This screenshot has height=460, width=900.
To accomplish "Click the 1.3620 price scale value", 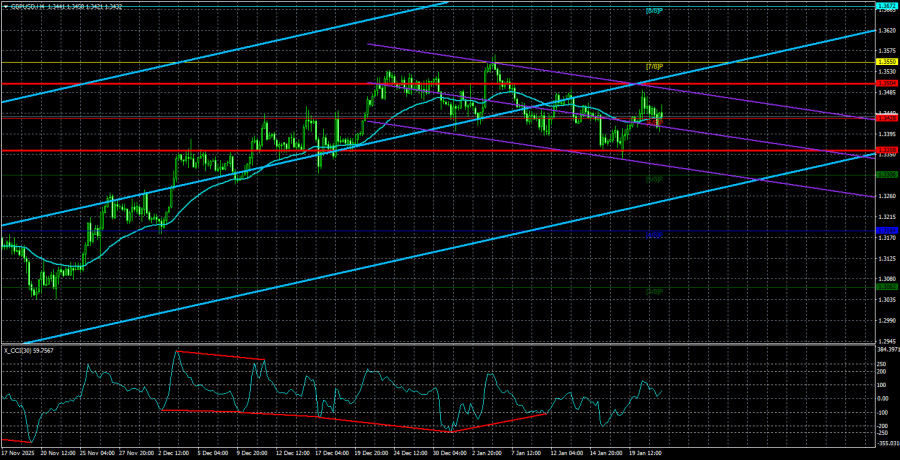I will pyautogui.click(x=885, y=30).
